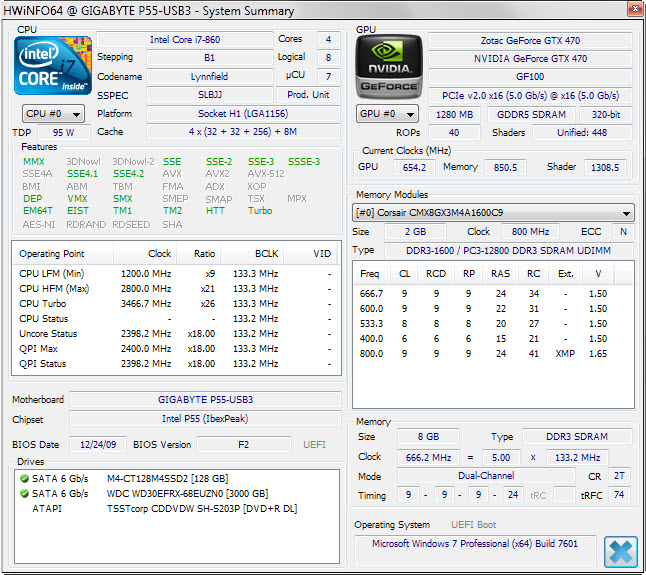Click the green check icon beside WDC WD30EFRX
The image size is (646, 575).
point(24,493)
